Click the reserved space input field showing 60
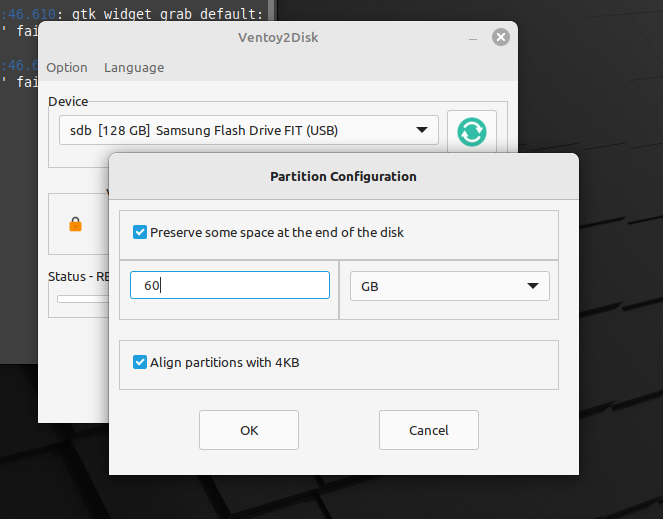Image resolution: width=663 pixels, height=519 pixels. [230, 285]
